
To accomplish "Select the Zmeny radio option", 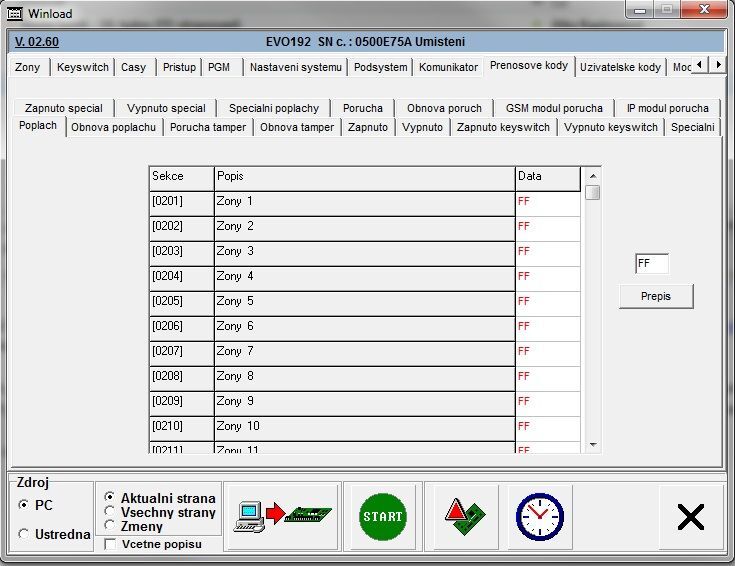I will (110, 526).
